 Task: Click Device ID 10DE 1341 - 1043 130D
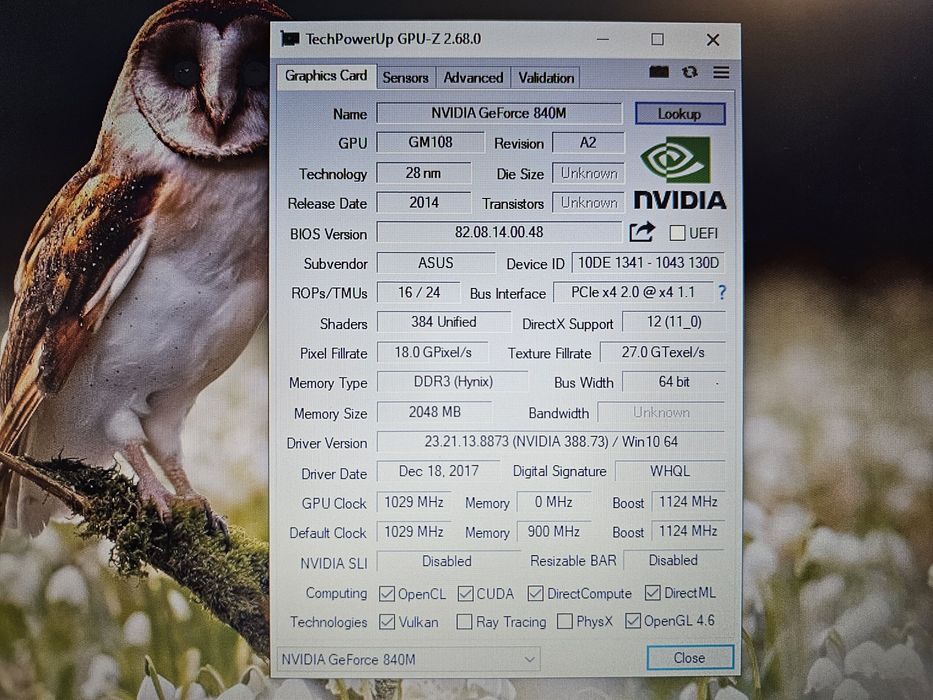pyautogui.click(x=649, y=263)
